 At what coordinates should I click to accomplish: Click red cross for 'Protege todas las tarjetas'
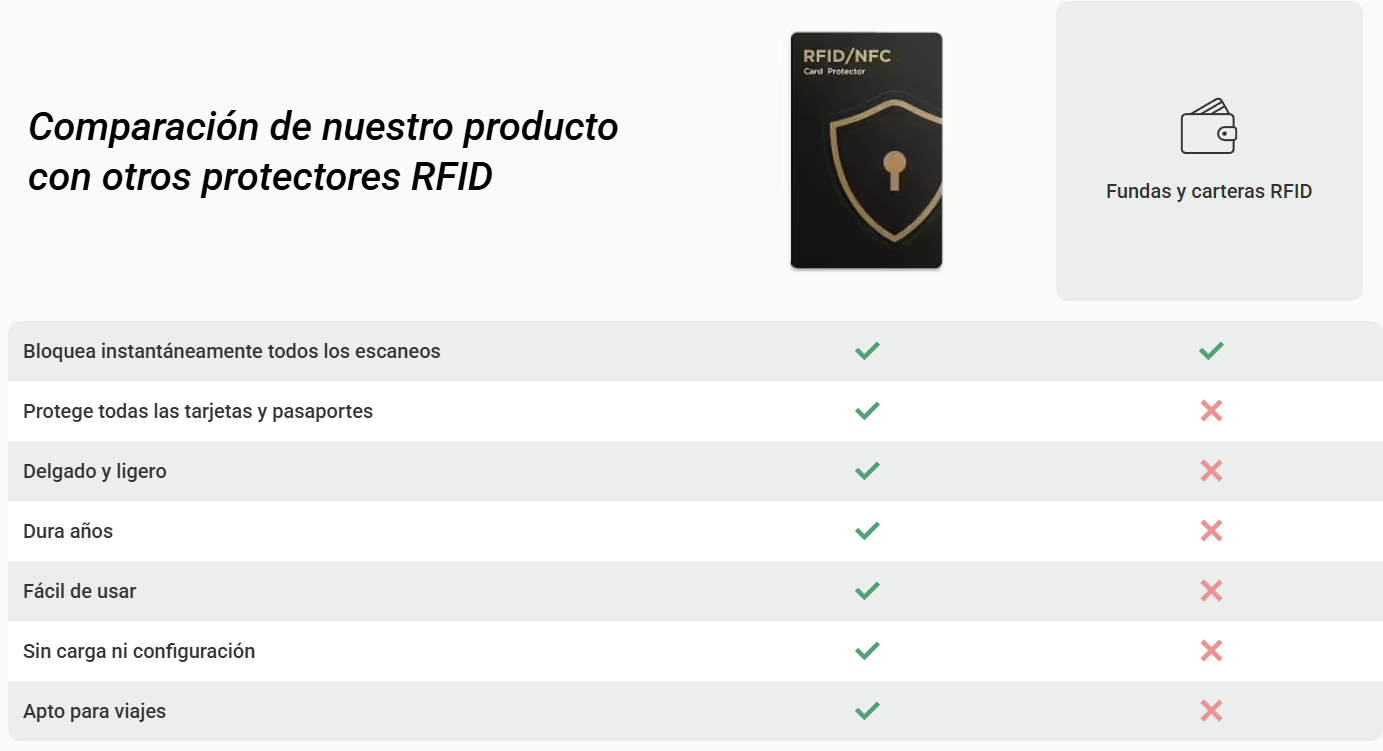(1211, 411)
